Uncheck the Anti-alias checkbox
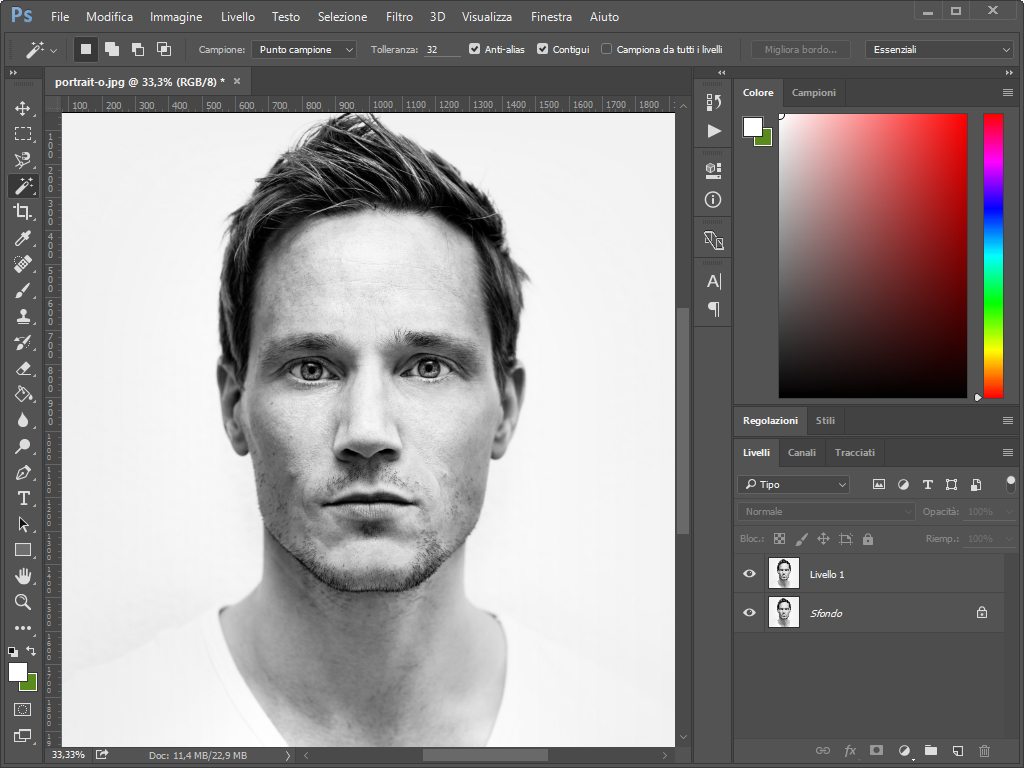Screen dimensions: 1024x768 point(475,49)
